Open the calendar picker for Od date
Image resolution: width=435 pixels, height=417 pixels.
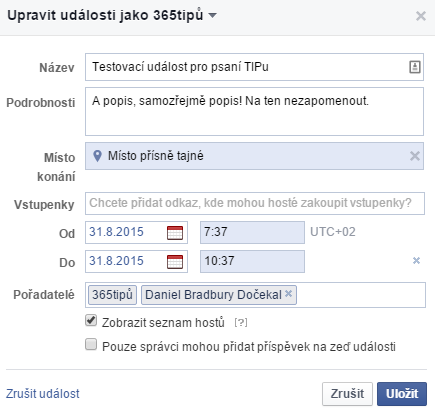(175, 233)
